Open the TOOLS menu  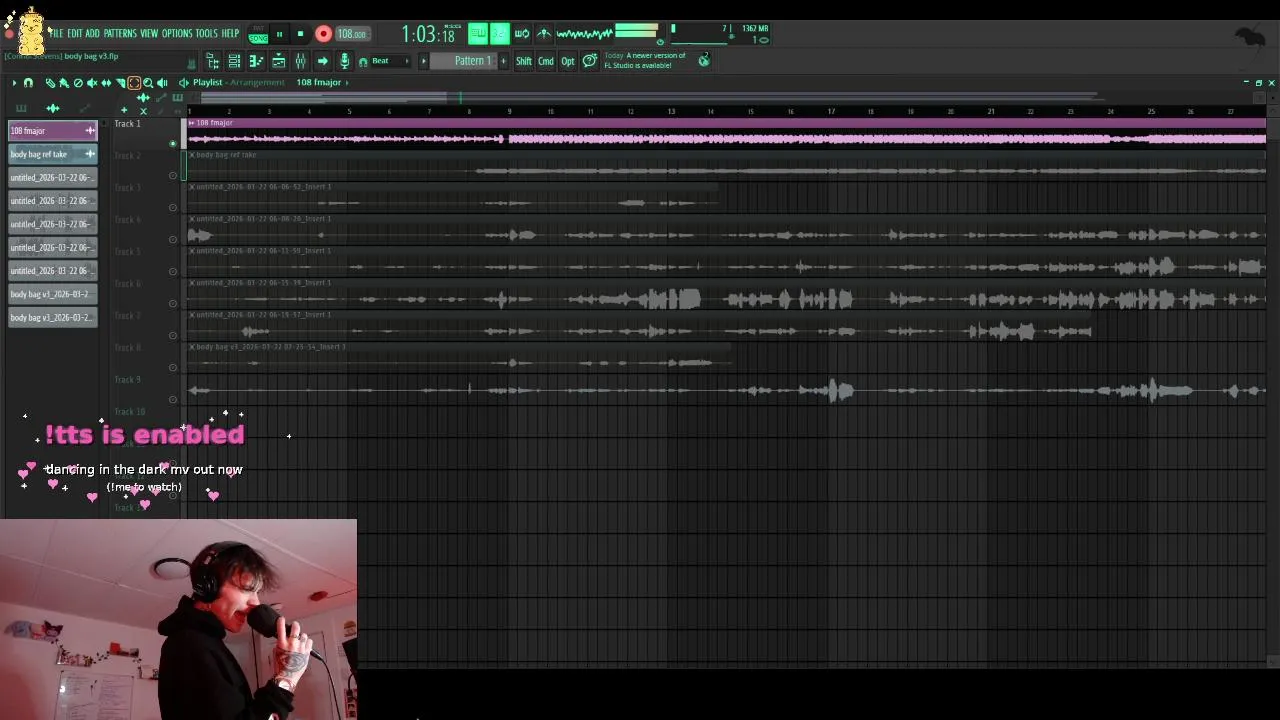(206, 34)
